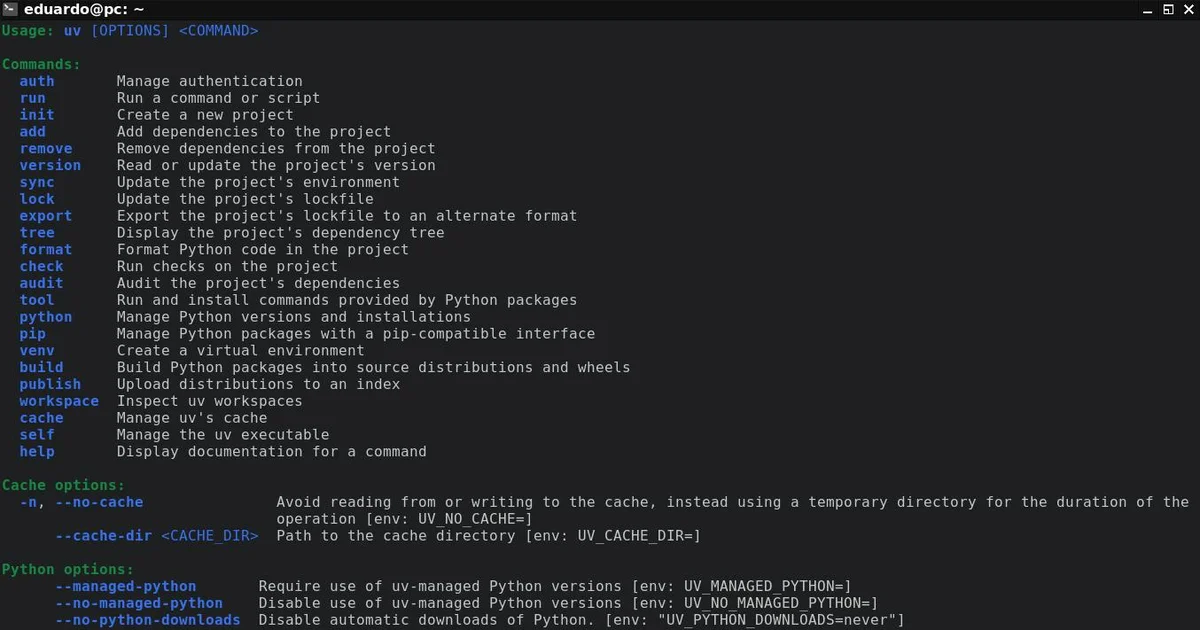This screenshot has height=630, width=1200.
Task: Maximize the terminal window
Action: click(1167, 10)
